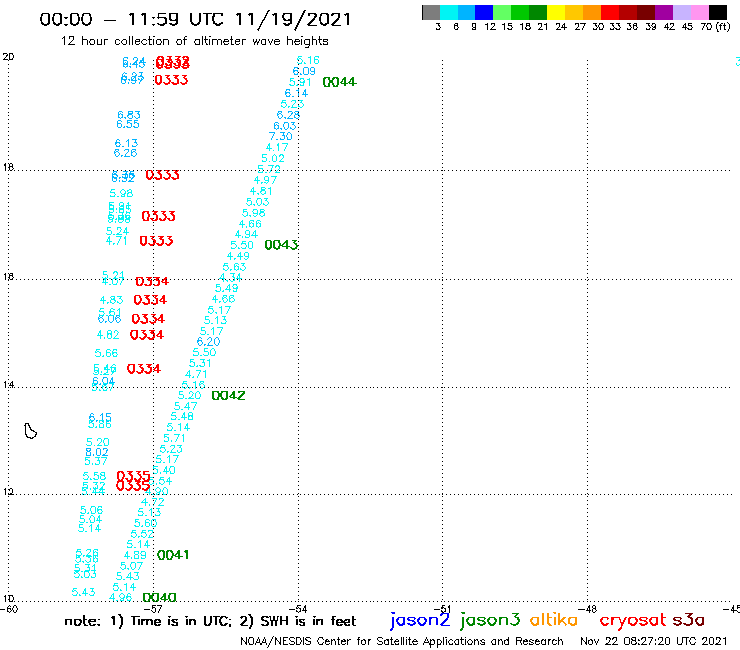Click the -54 longitude axis label
The height and width of the screenshot is (650, 740).
click(x=298, y=609)
